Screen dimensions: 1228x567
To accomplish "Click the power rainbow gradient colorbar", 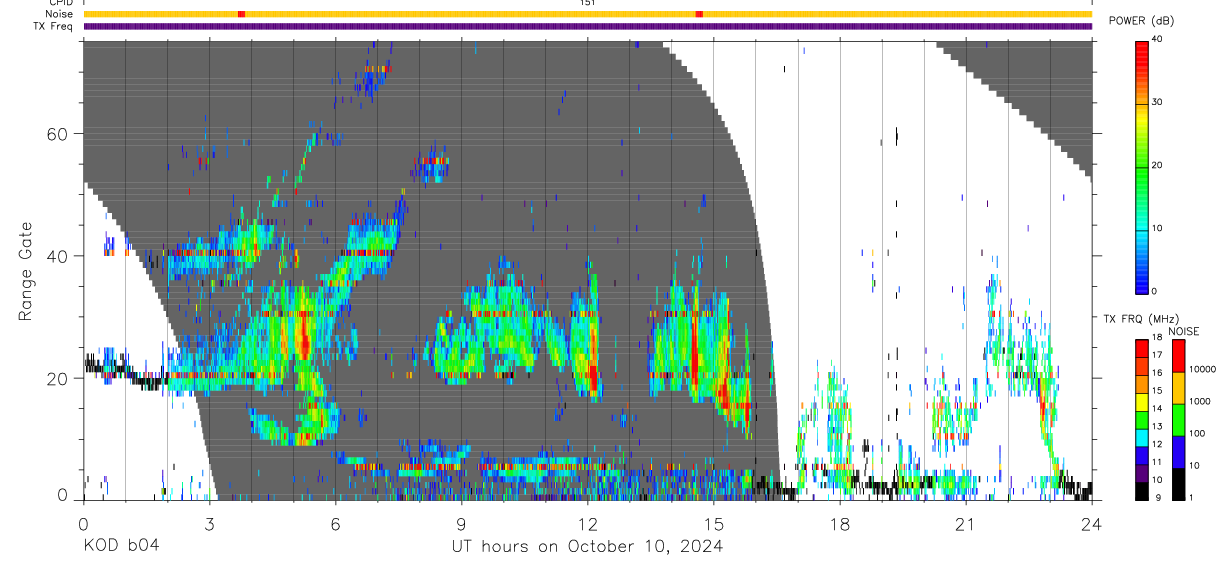I will point(1142,166).
